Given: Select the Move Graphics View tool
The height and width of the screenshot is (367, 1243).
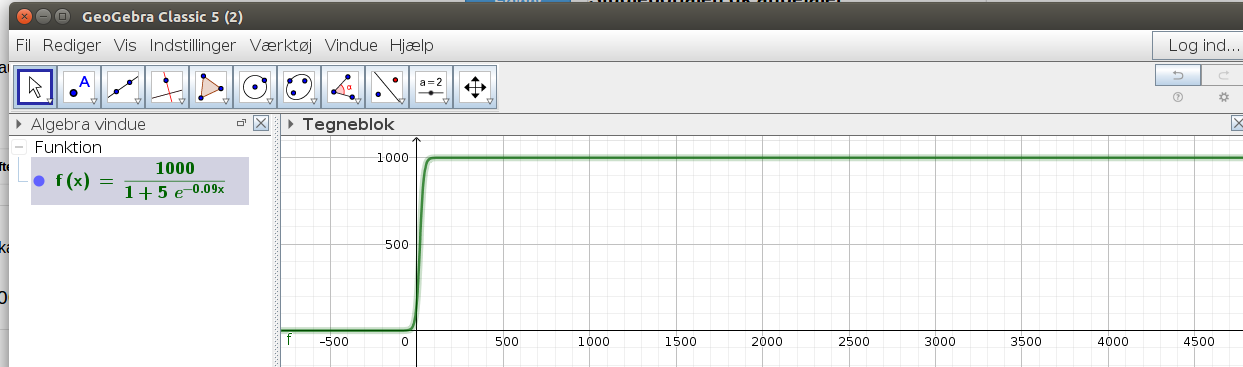Looking at the screenshot, I should click(x=475, y=87).
